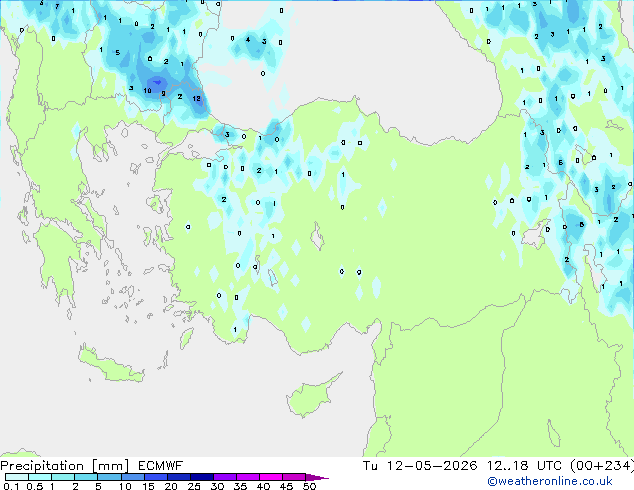
Task: Click the 40–45 mm magenta legend swatch
Action: (x=271, y=477)
